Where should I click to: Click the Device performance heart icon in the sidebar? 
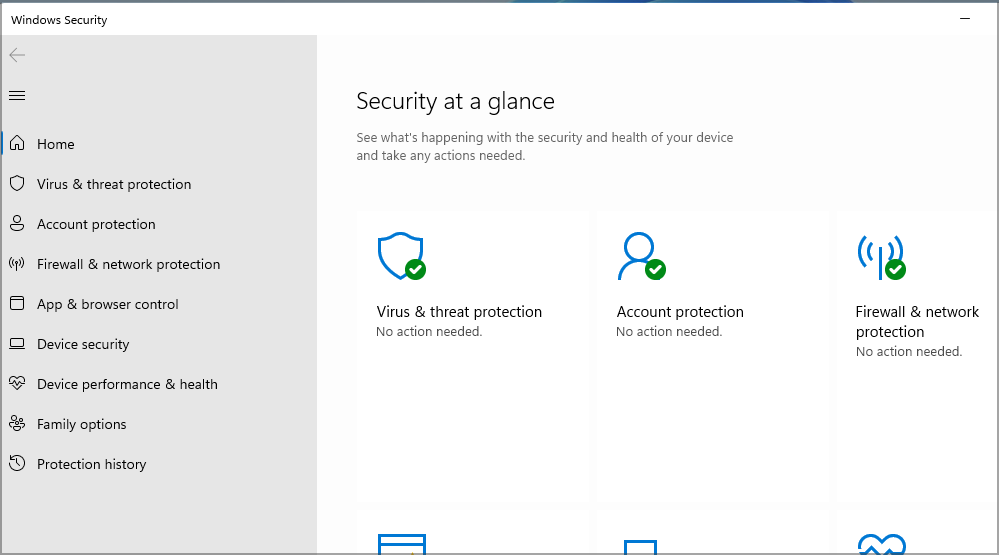coord(17,384)
